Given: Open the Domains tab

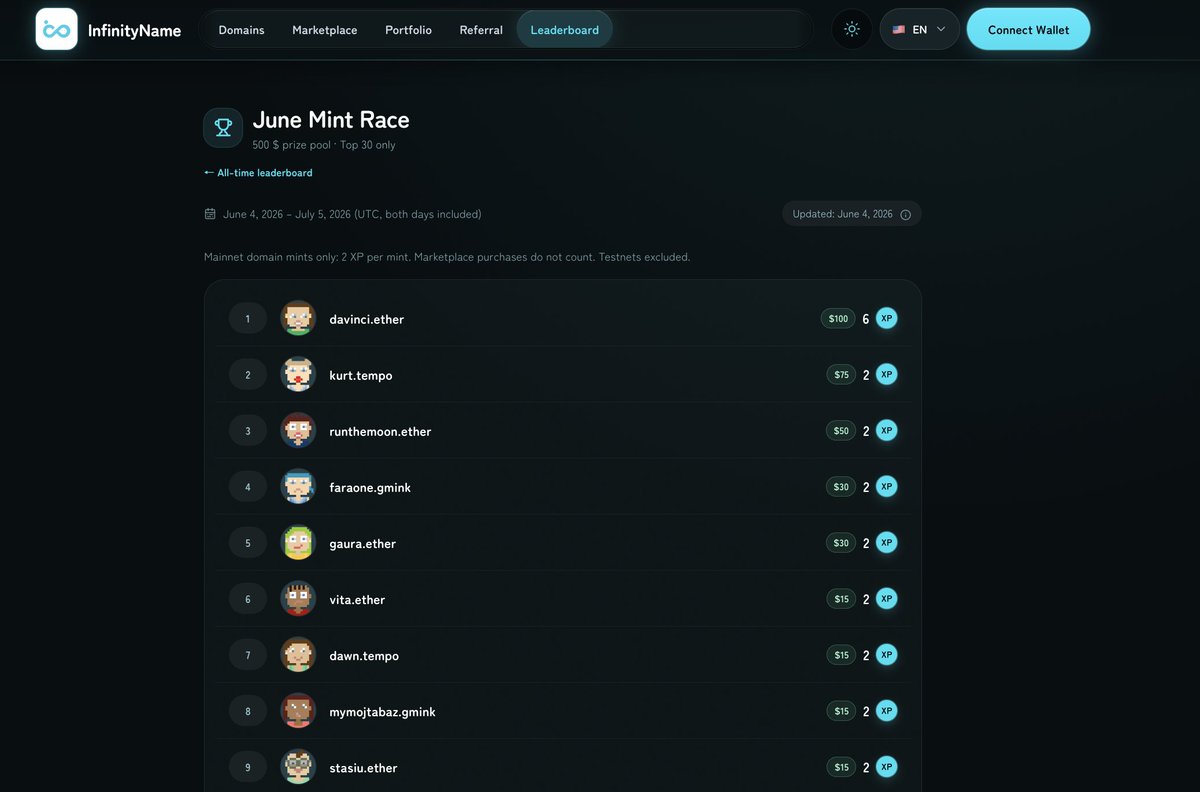Looking at the screenshot, I should (241, 30).
